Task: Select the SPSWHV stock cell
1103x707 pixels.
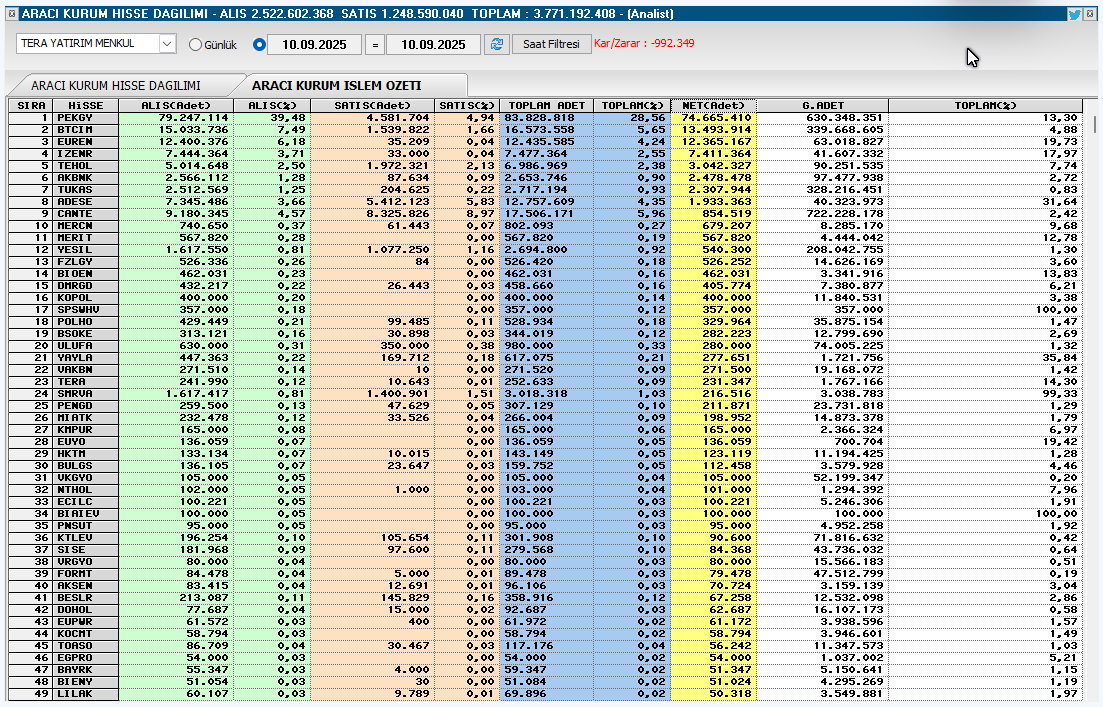Action: coord(86,310)
